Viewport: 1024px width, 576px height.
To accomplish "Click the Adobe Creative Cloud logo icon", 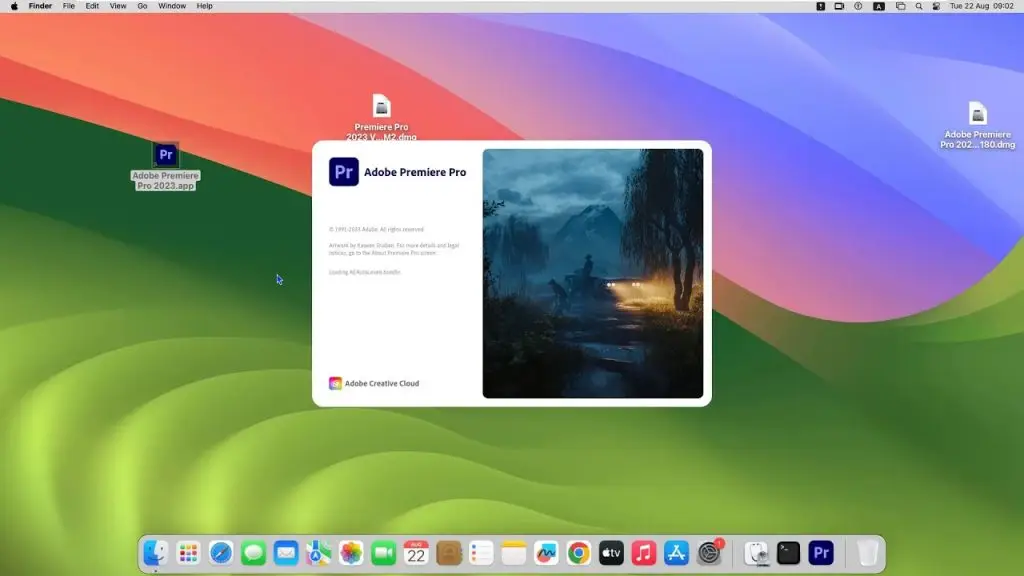I will [x=335, y=383].
